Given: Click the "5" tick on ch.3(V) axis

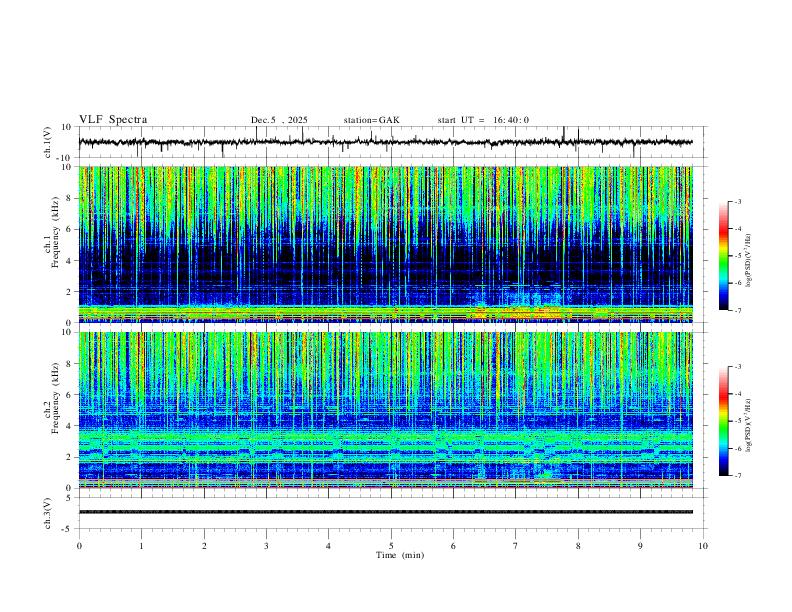Looking at the screenshot, I should [x=69, y=498].
